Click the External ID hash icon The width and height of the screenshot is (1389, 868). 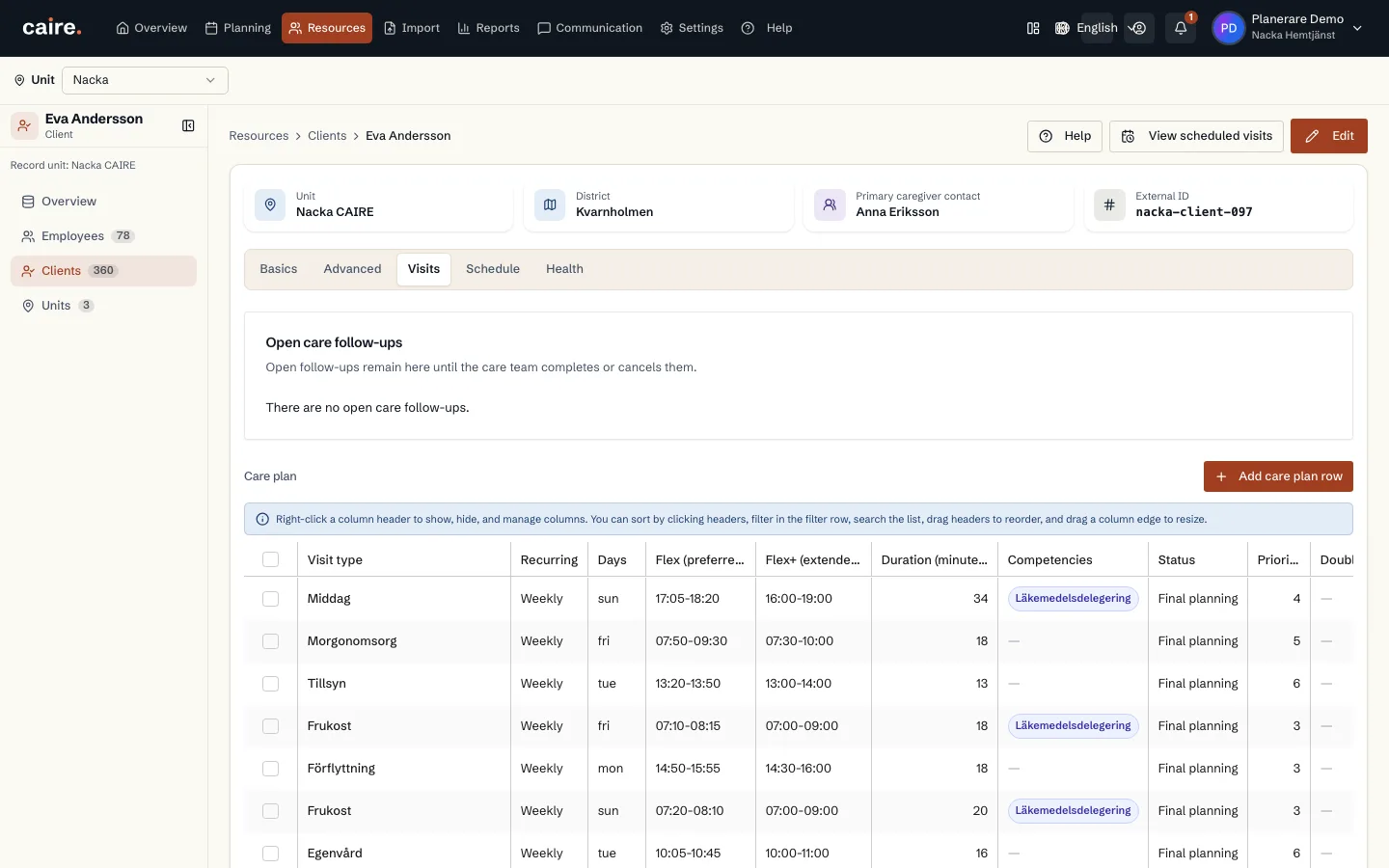pyautogui.click(x=1109, y=204)
